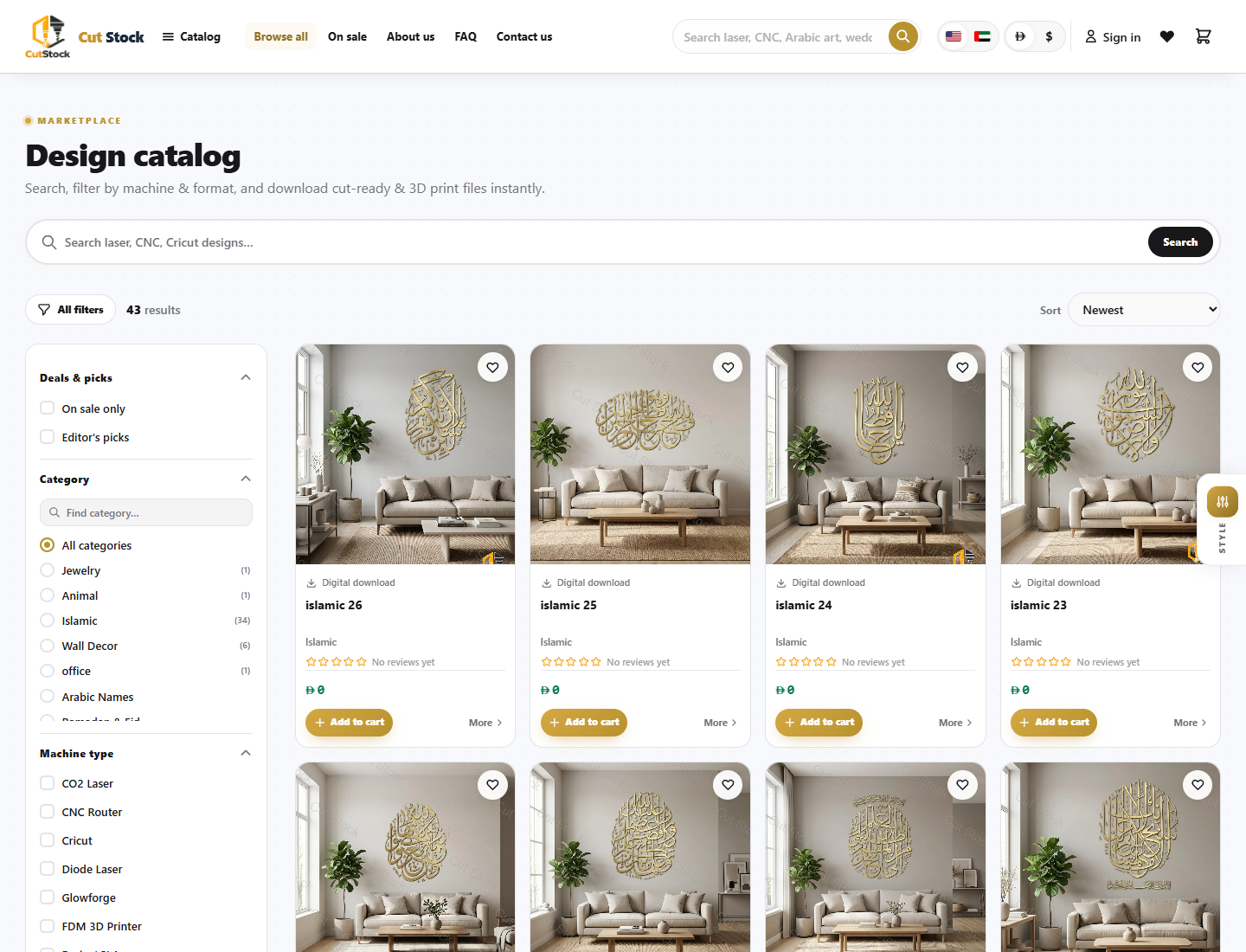Go to the On sale page
This screenshot has width=1246, height=952.
347,36
